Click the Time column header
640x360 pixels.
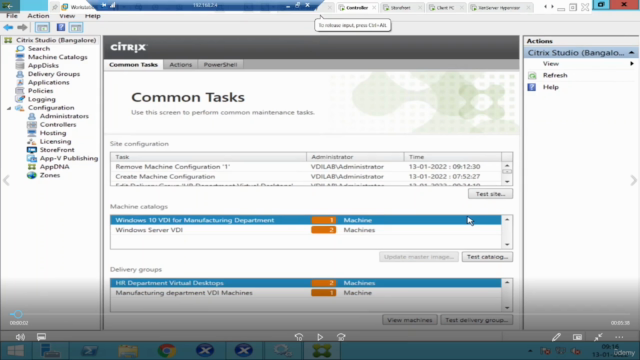pos(453,157)
